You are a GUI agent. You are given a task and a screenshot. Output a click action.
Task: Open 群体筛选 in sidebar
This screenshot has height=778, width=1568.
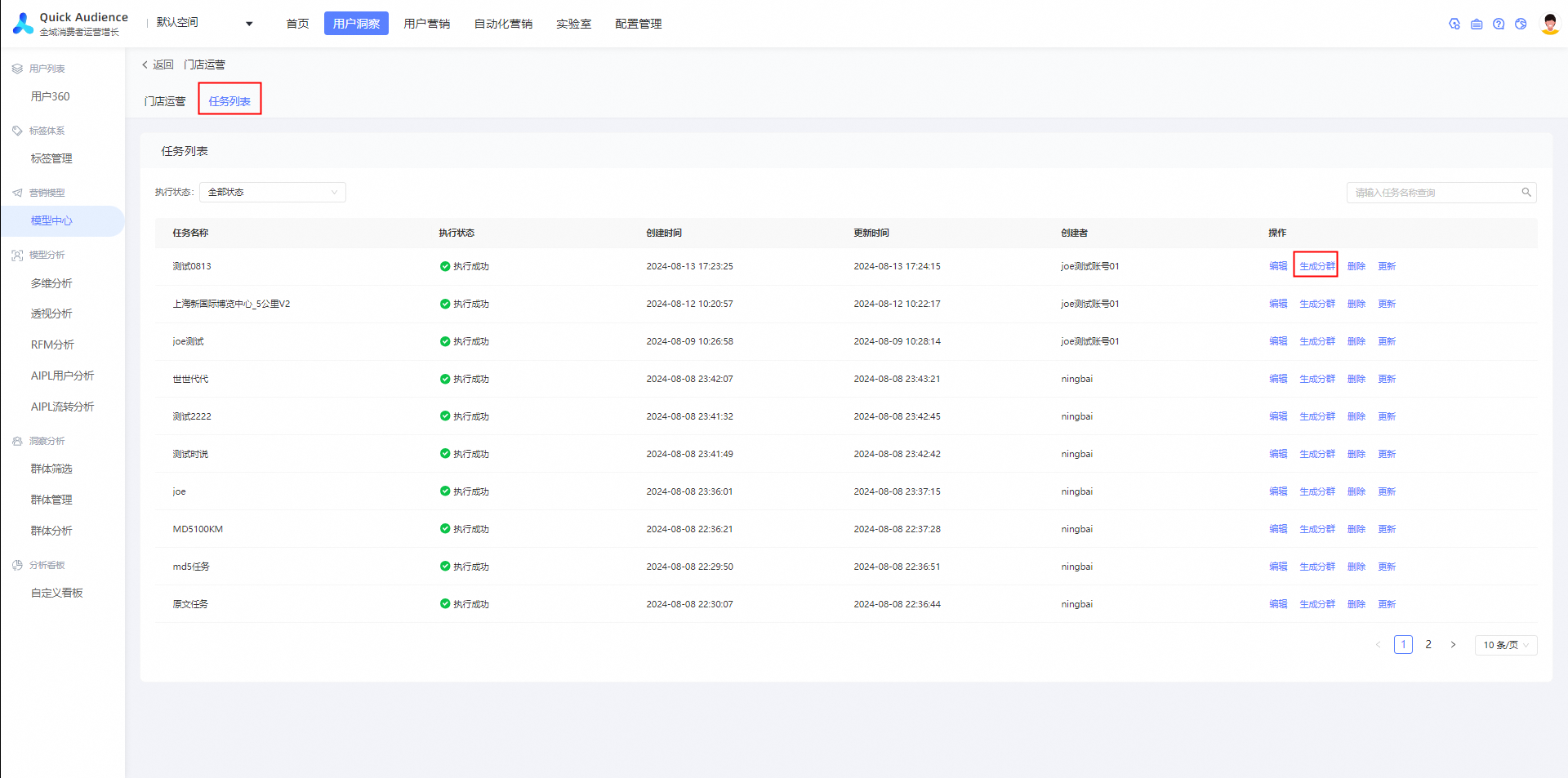coord(51,469)
